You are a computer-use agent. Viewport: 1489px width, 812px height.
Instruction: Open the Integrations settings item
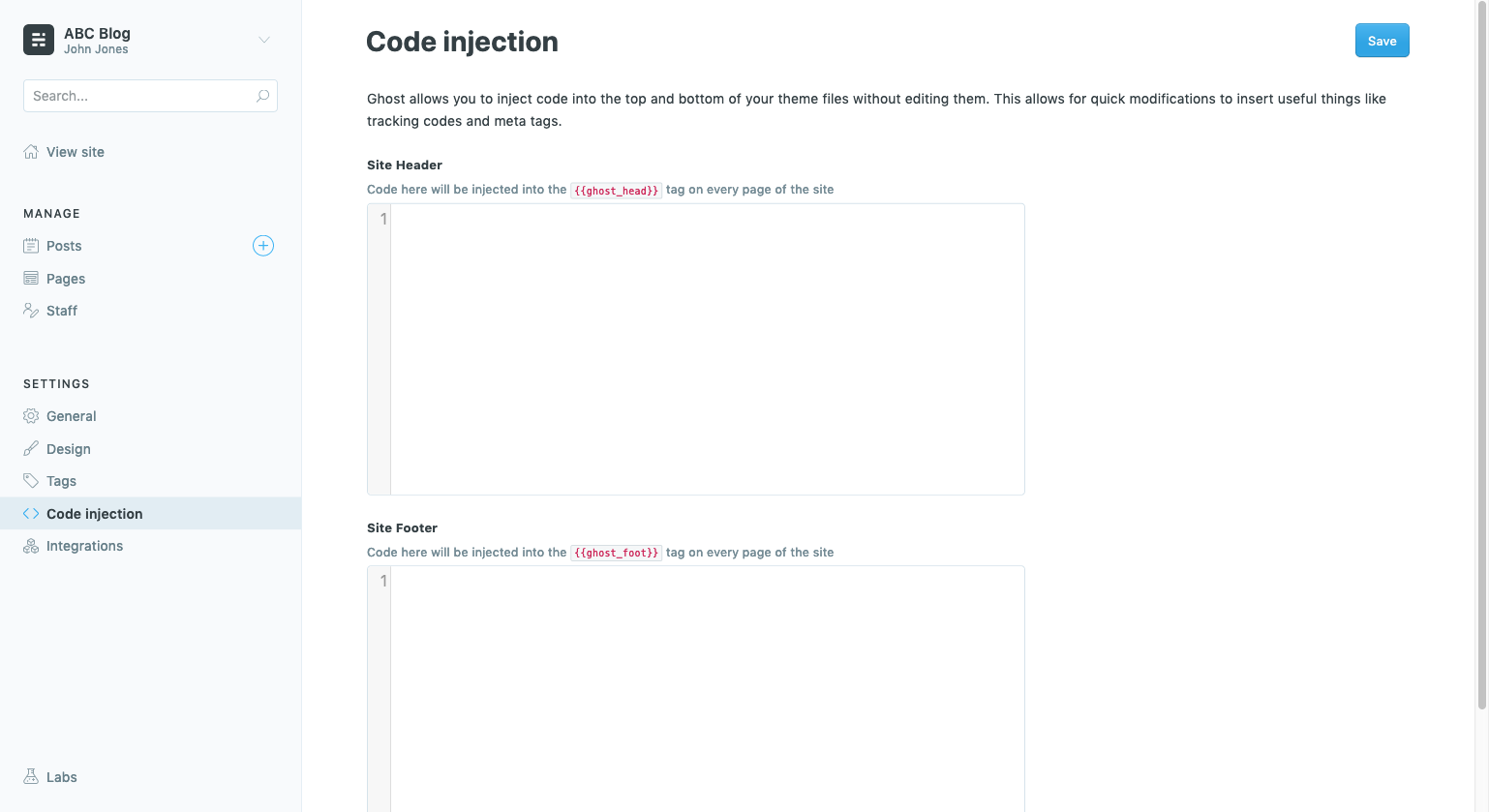pyautogui.click(x=84, y=546)
